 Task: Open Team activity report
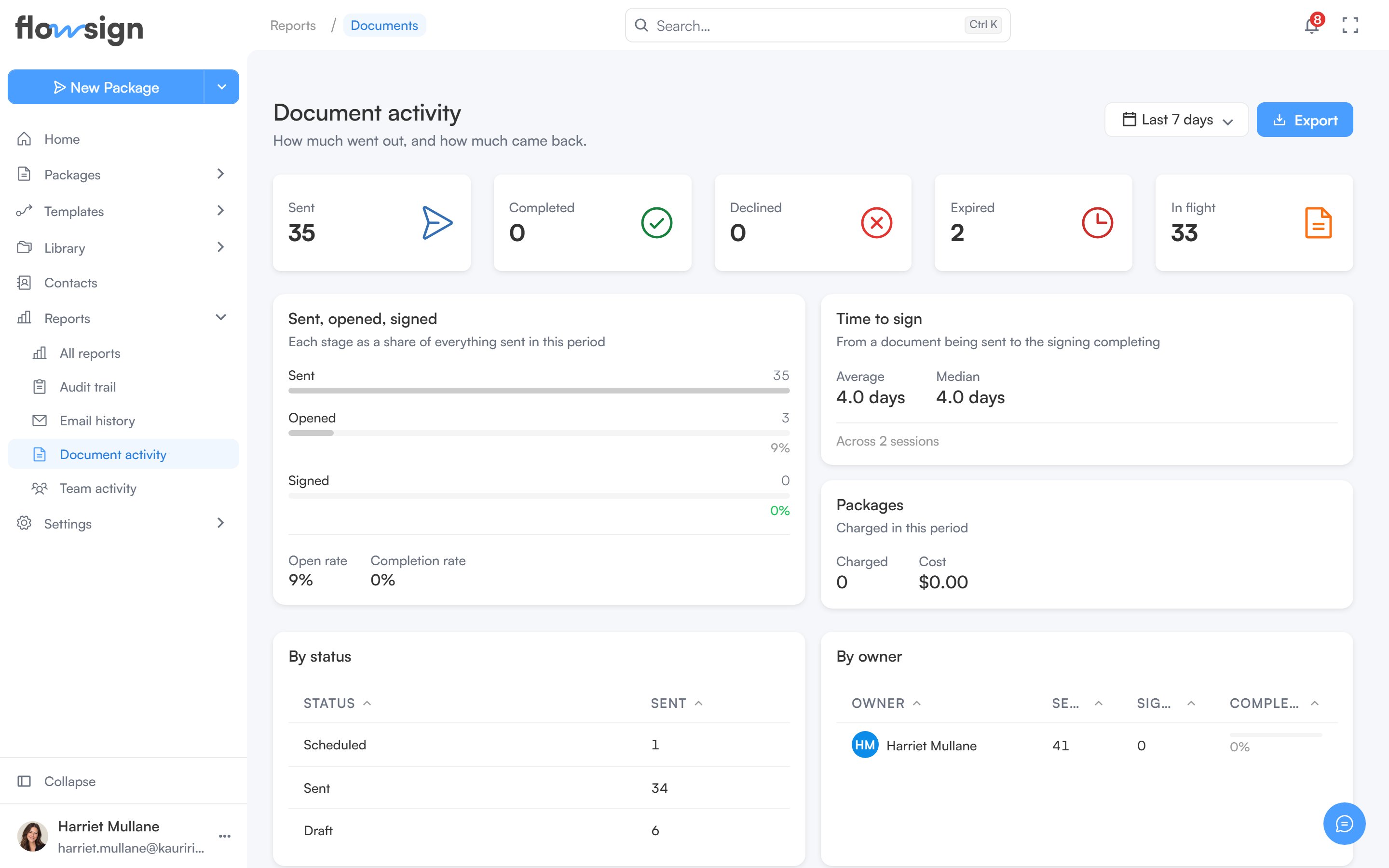tap(123, 488)
